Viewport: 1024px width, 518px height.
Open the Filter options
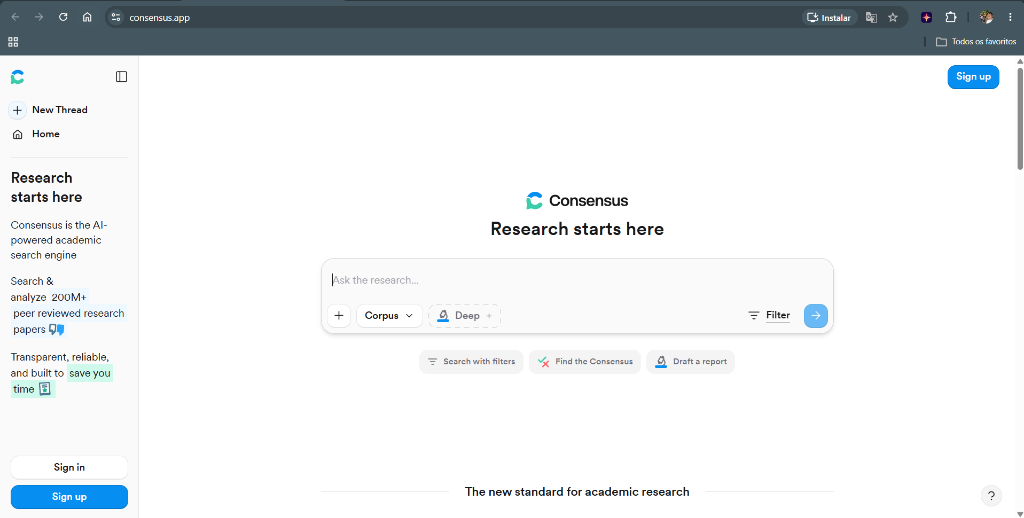coord(769,316)
